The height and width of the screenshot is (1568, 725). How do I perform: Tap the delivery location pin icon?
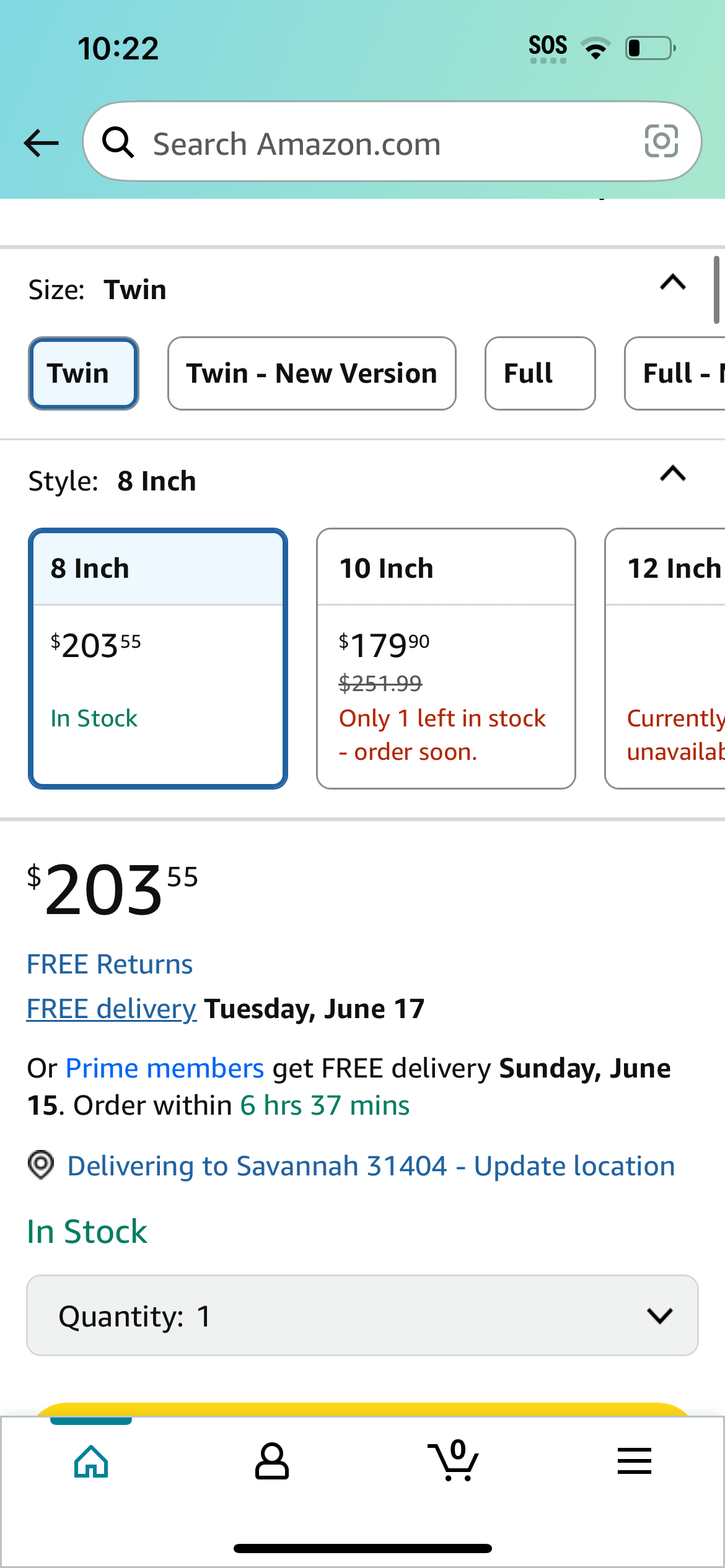[x=41, y=1165]
